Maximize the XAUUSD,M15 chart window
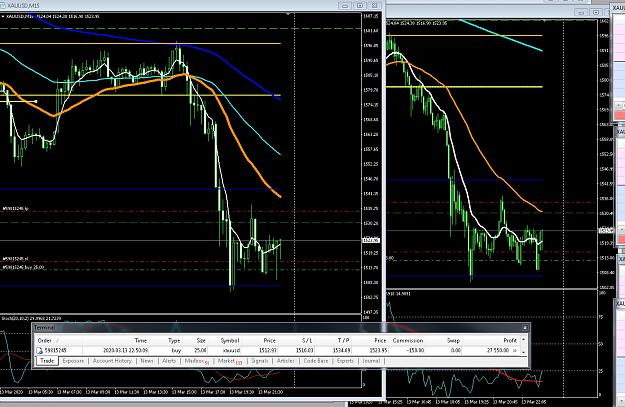625x407 pixels. [360, 5]
